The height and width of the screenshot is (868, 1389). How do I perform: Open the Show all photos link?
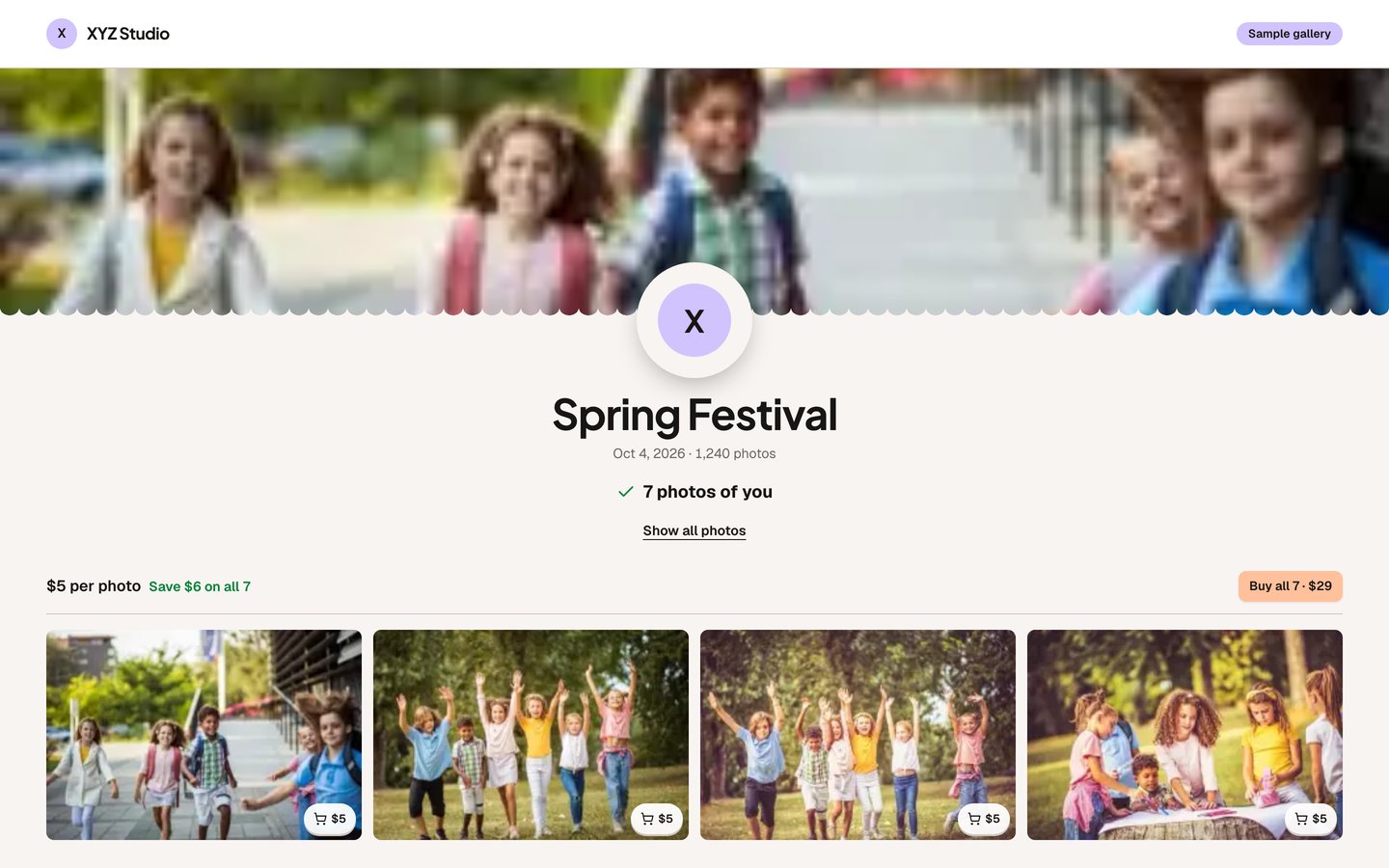click(694, 530)
